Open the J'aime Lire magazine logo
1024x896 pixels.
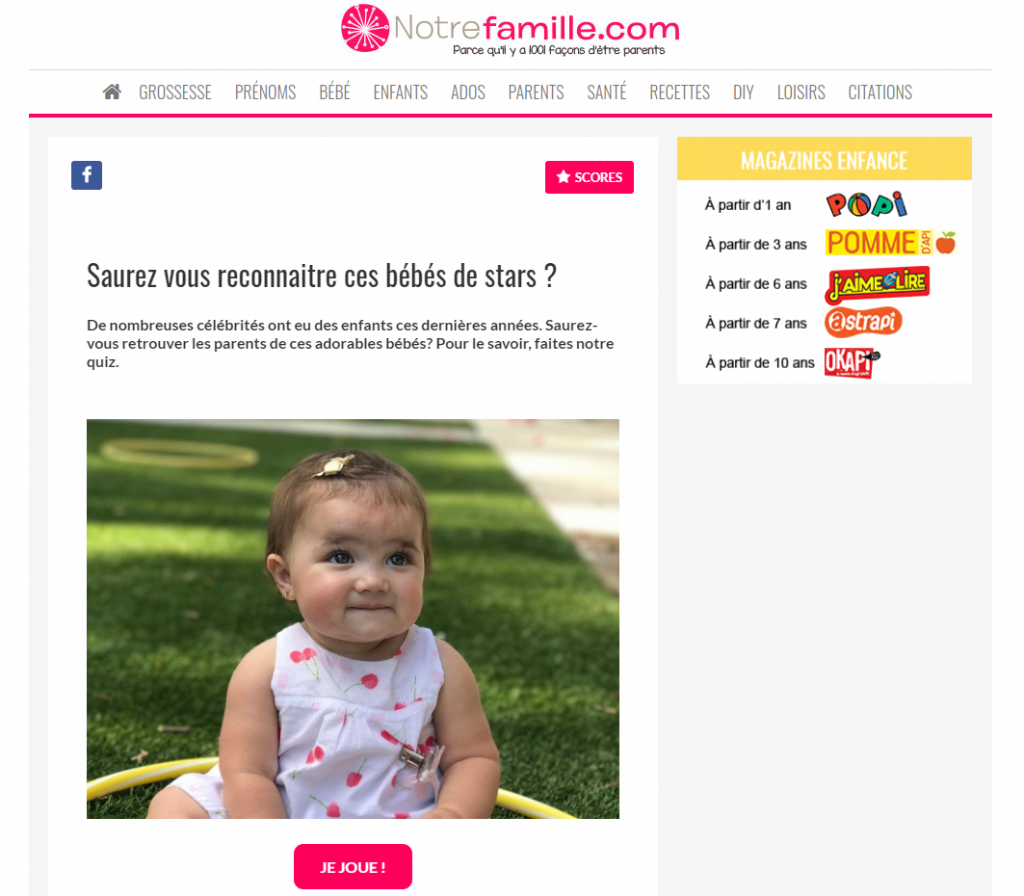877,285
